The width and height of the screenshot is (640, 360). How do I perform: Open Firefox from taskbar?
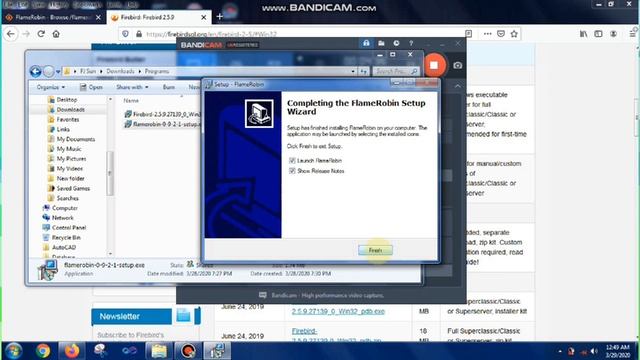coord(72,351)
